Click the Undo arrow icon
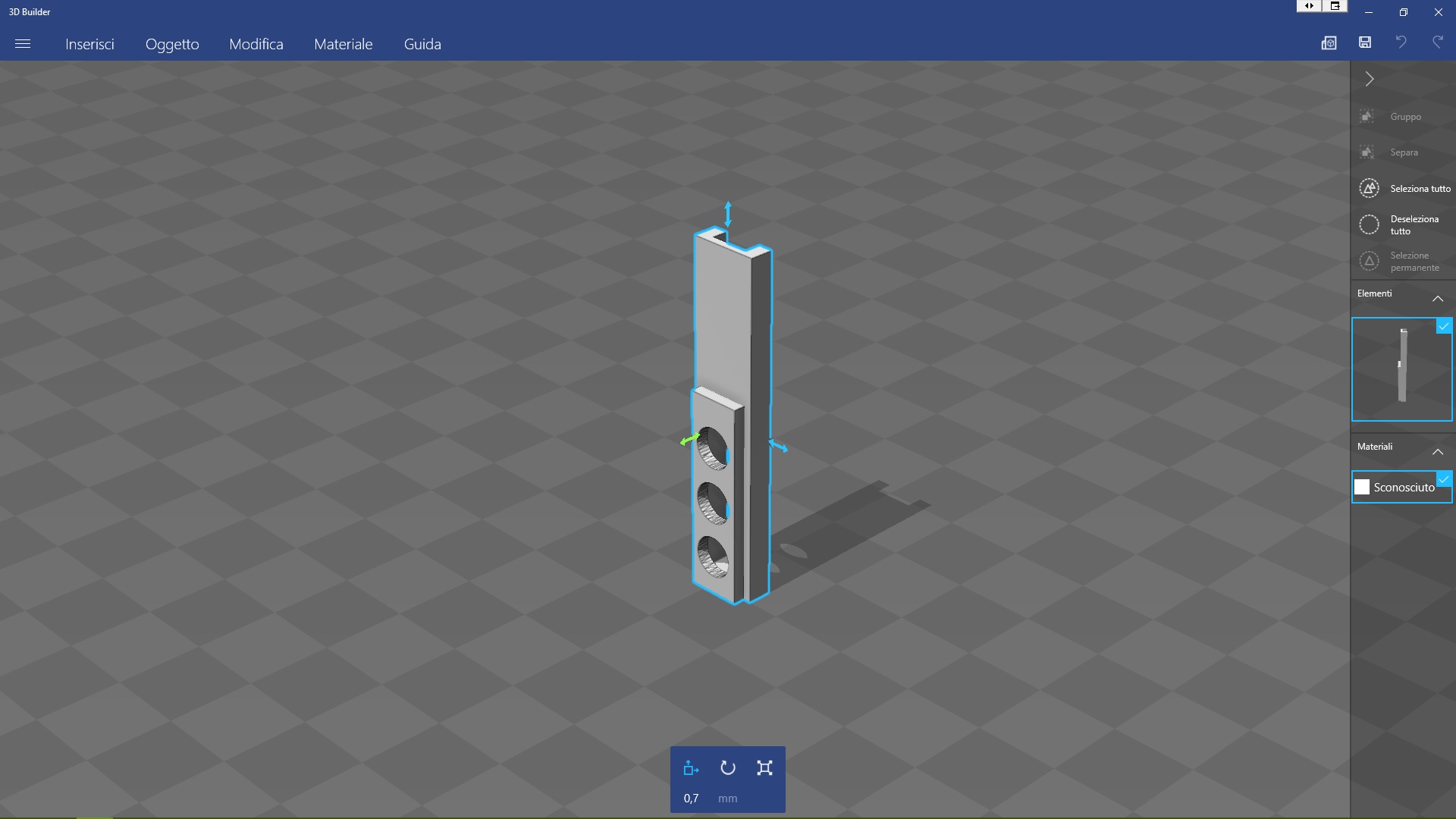Screen dimensions: 1456x819 (x=1401, y=42)
